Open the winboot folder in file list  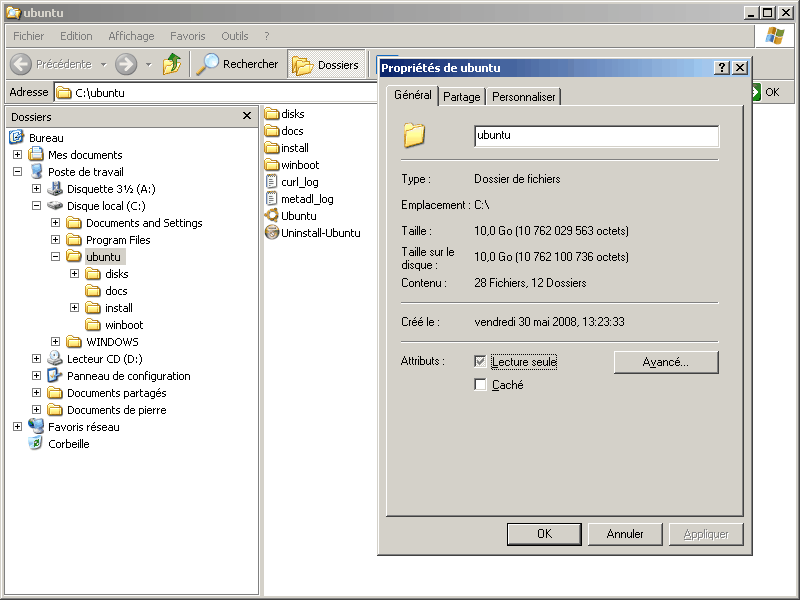coord(292,165)
